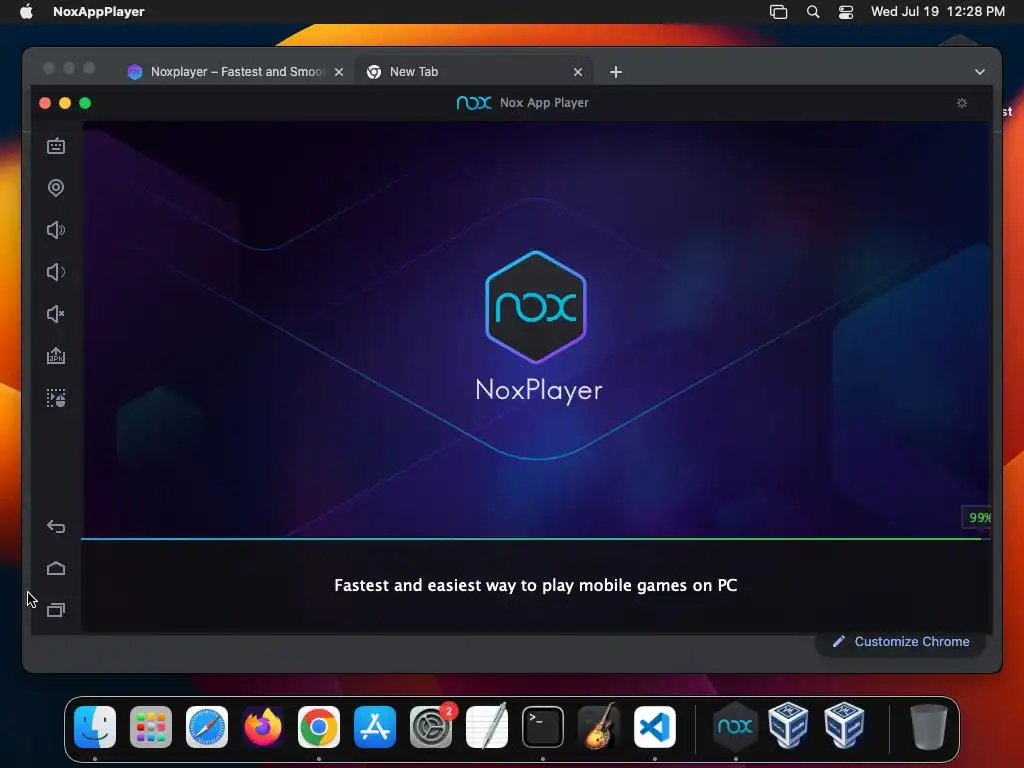Click the volume down speaker icon
Screen dimensions: 1024x768
(x=56, y=272)
